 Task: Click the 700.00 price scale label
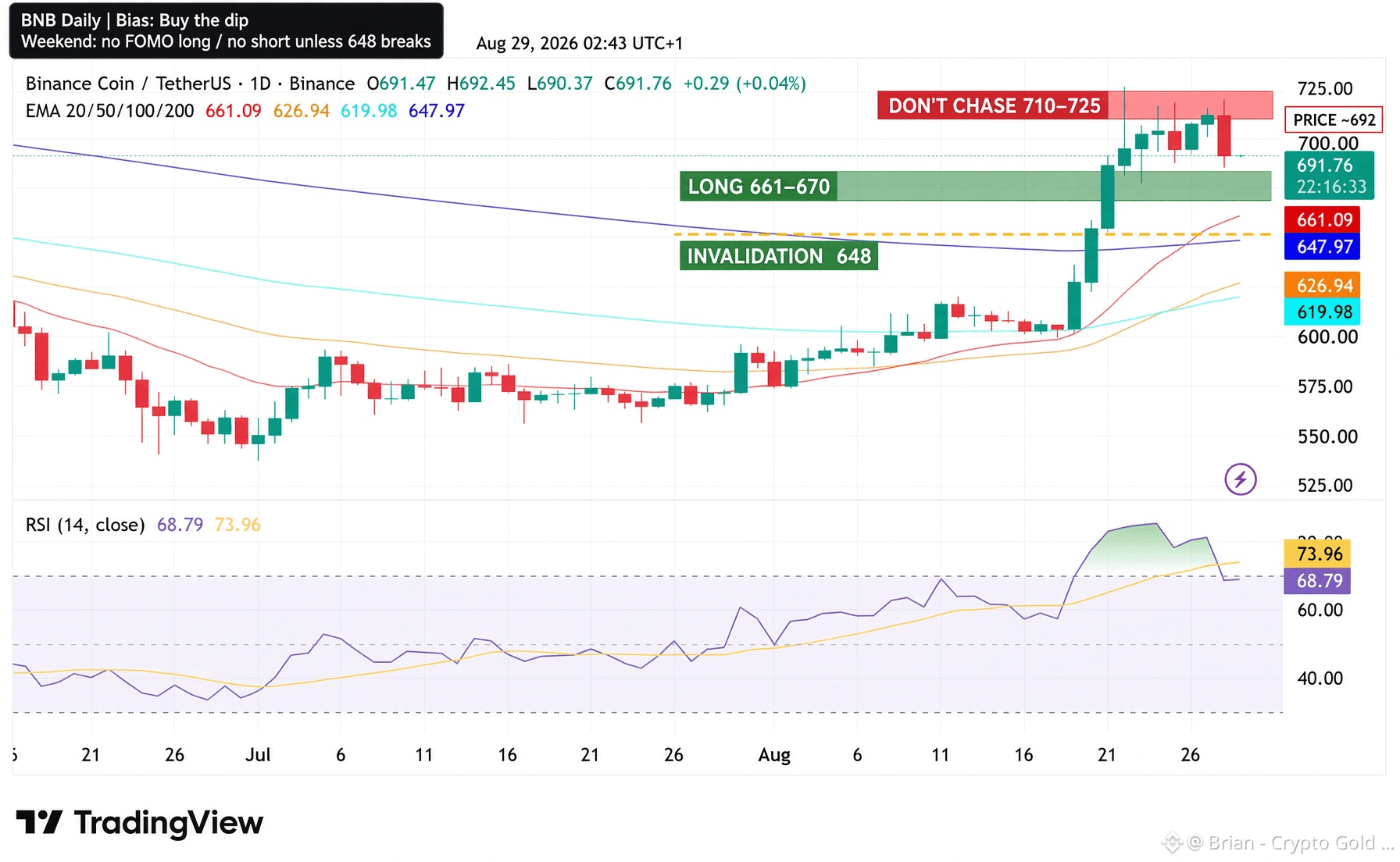pyautogui.click(x=1328, y=143)
